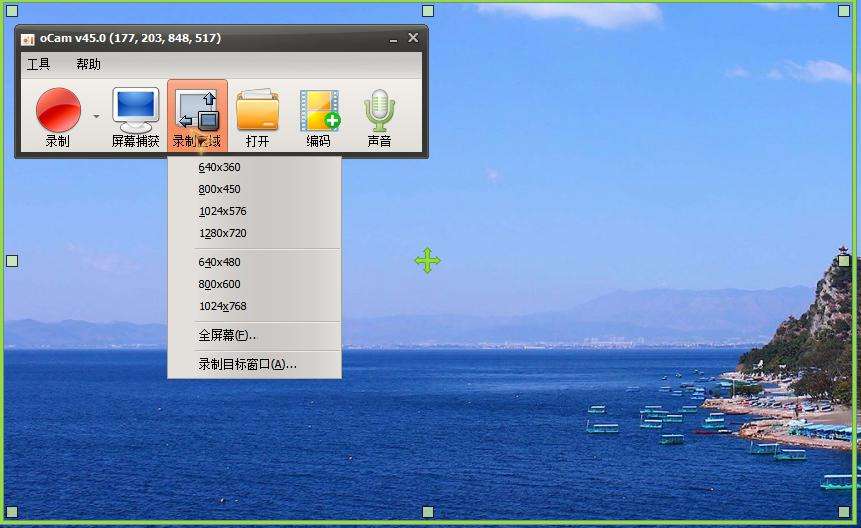Screen dimensions: 861x528
Task: Click the oCam v45.0 title bar text
Action: (x=130, y=38)
